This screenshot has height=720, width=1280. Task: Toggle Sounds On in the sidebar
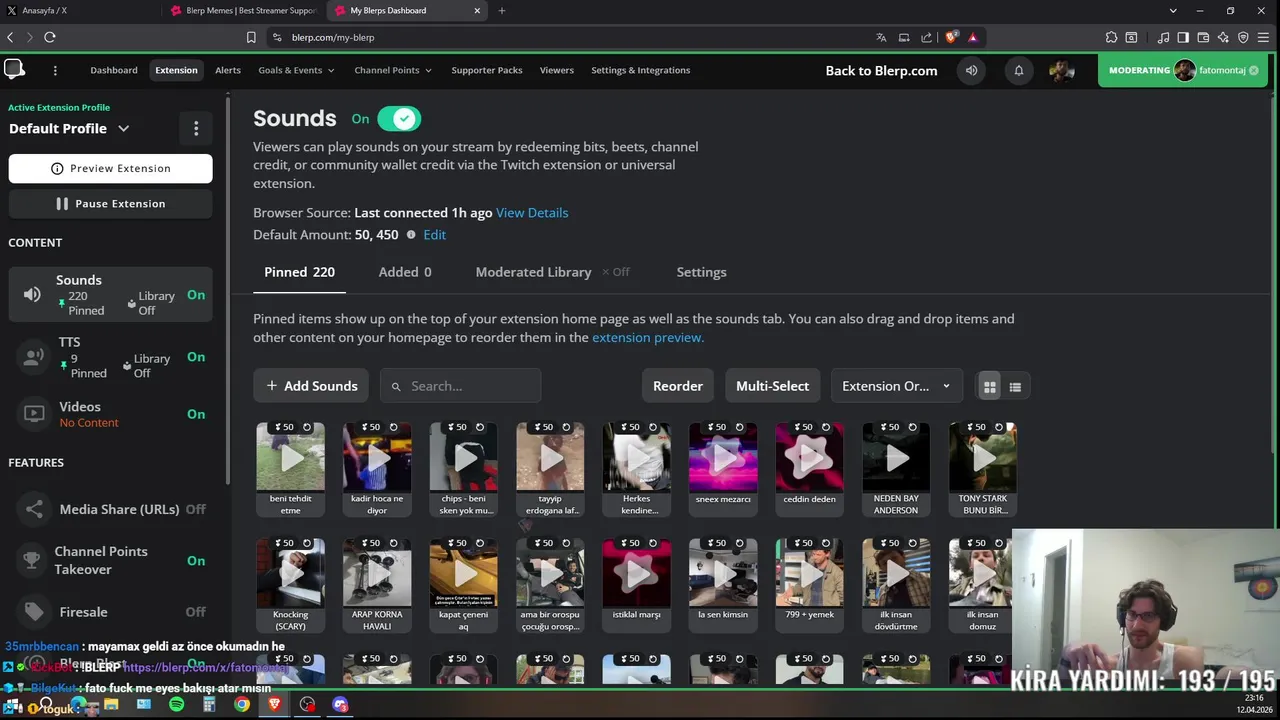click(196, 295)
